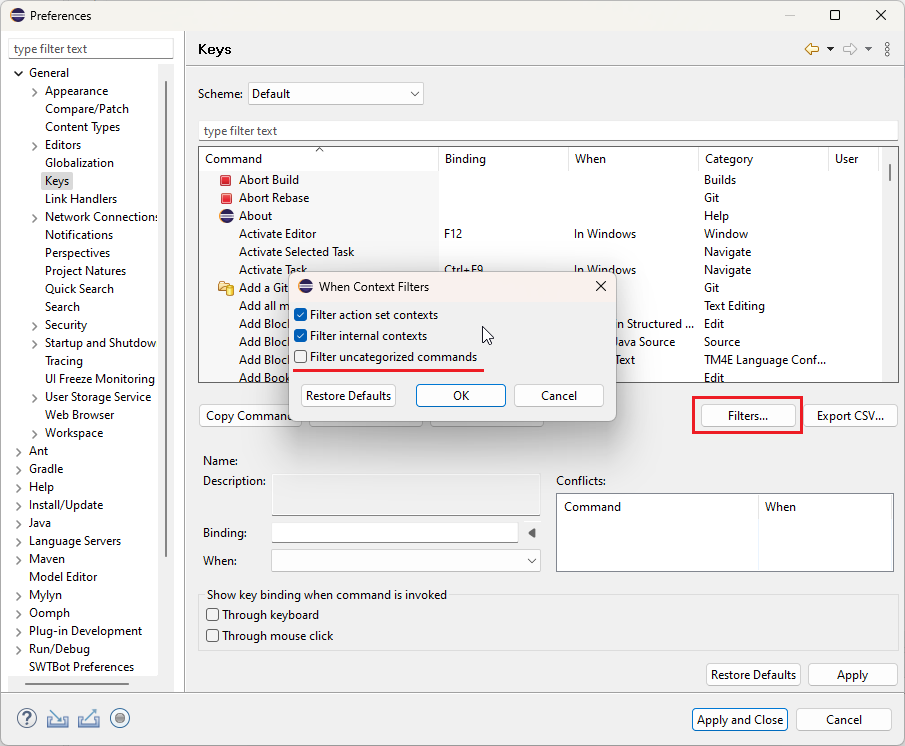
Task: Select Keys in the tree
Action: tap(57, 181)
